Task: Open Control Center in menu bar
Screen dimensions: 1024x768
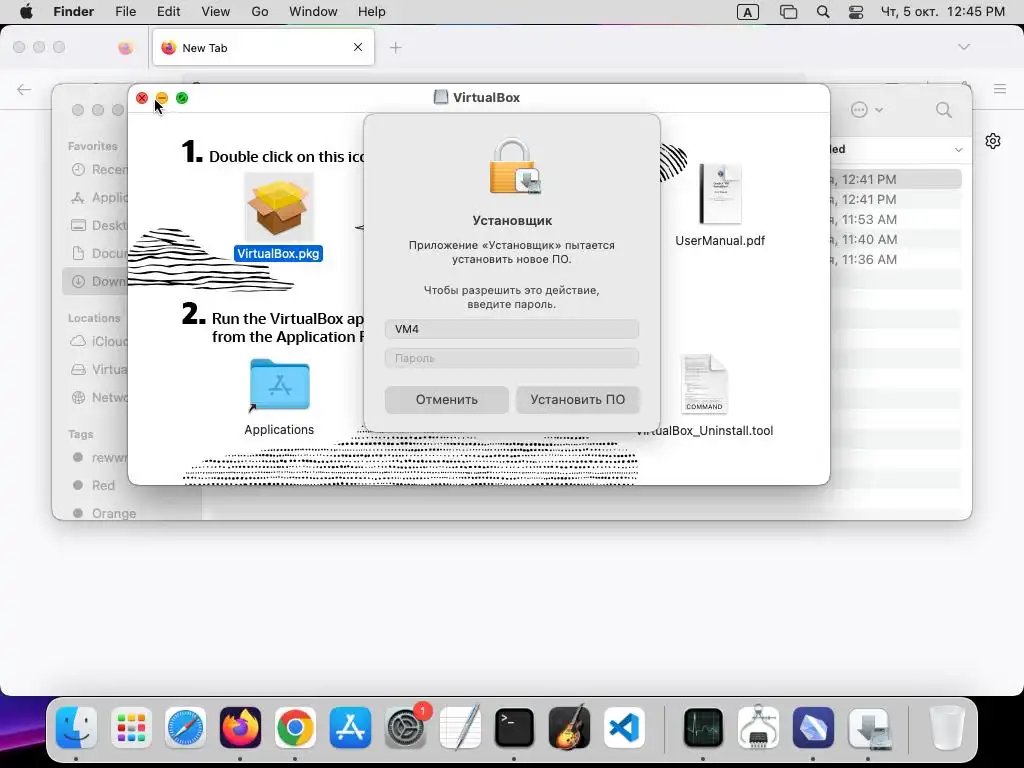Action: point(856,12)
